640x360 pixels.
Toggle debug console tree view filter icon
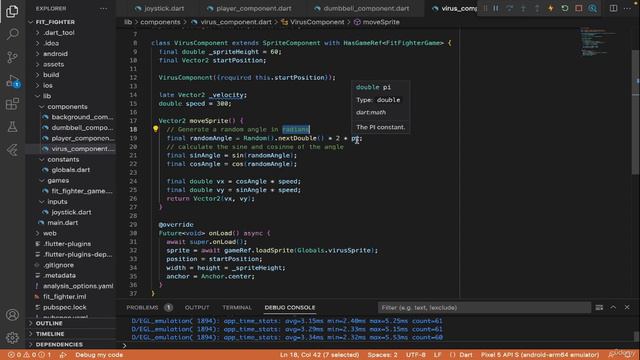point(599,307)
